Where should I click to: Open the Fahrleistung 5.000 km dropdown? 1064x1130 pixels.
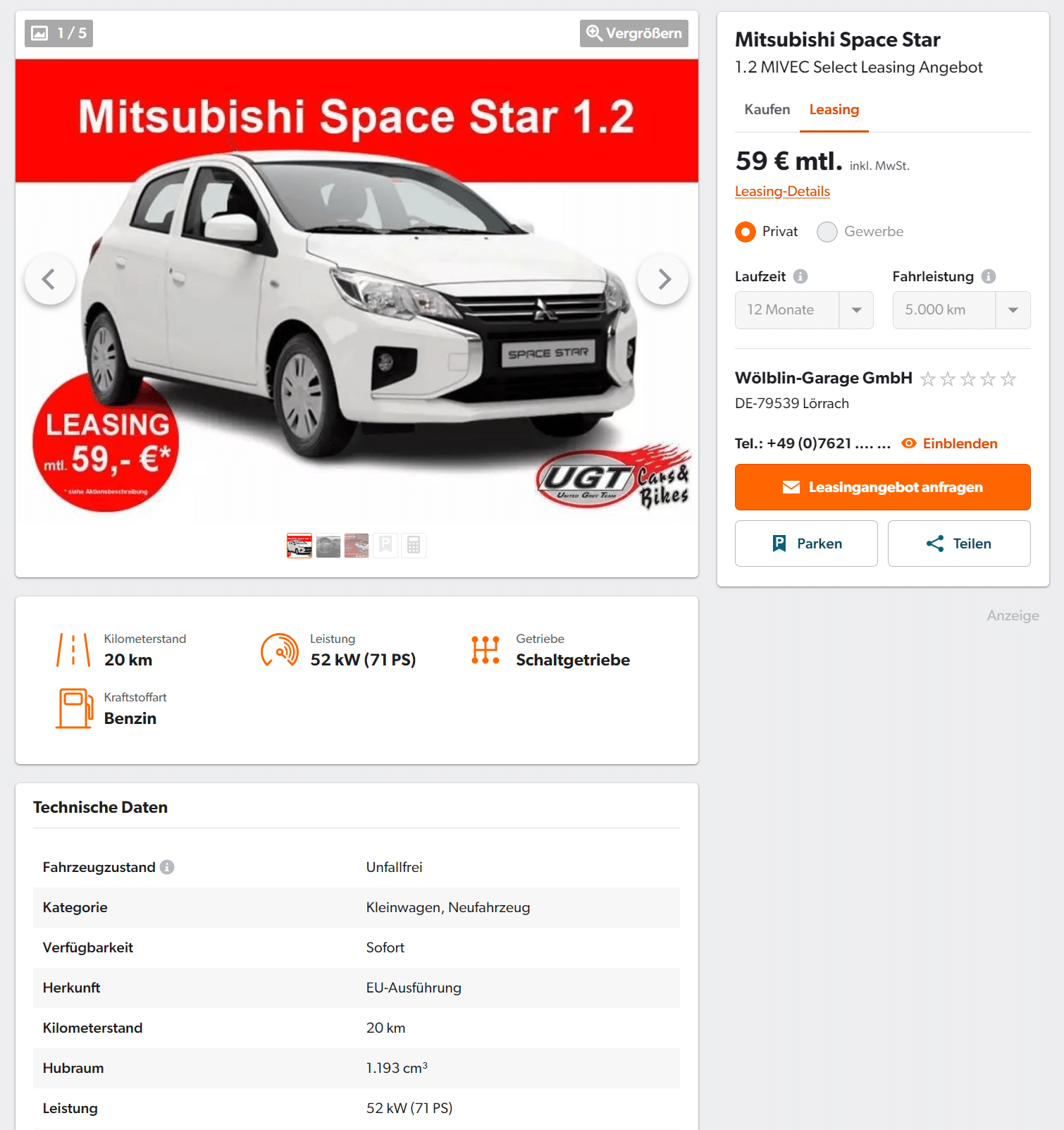tap(961, 310)
